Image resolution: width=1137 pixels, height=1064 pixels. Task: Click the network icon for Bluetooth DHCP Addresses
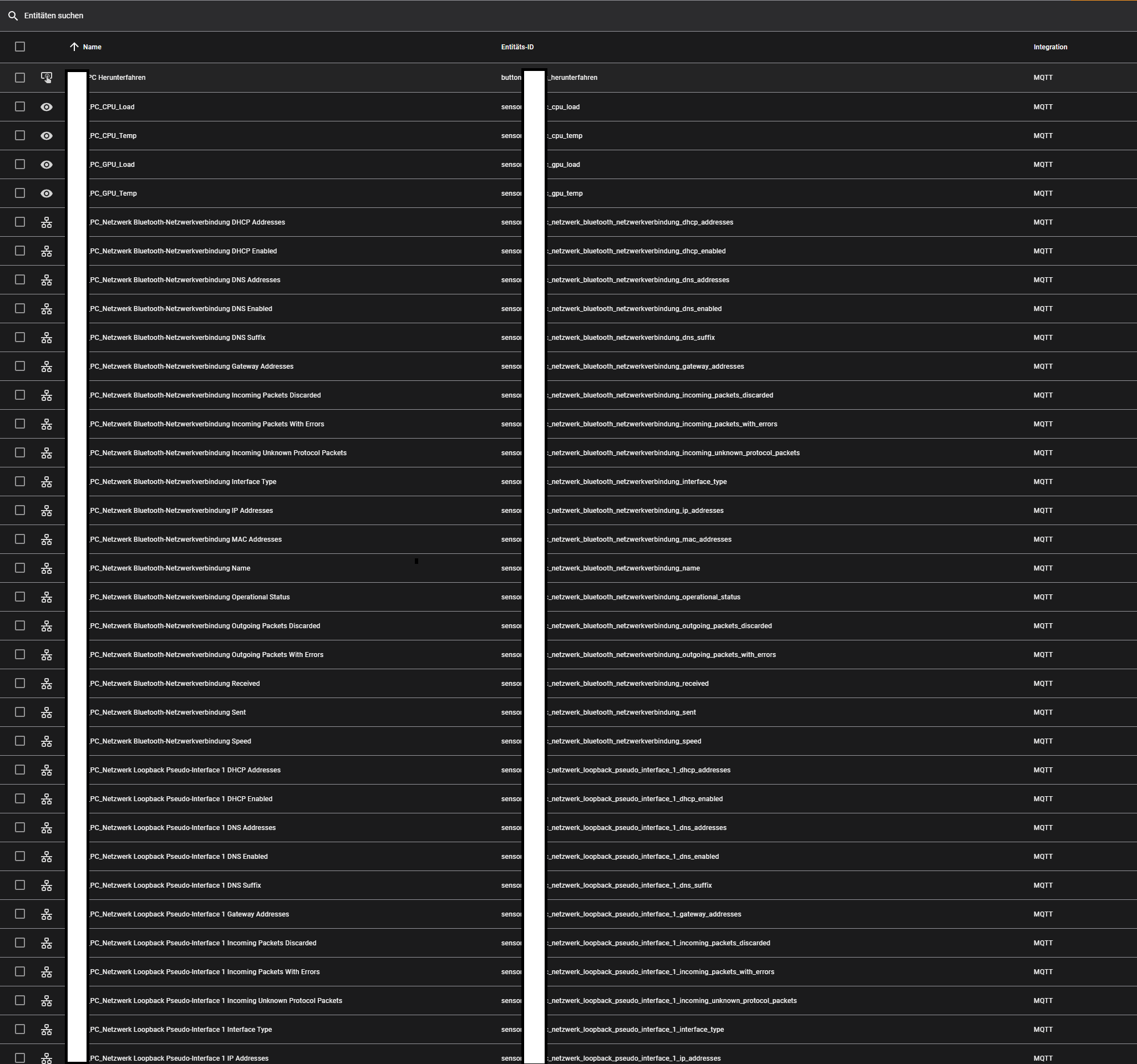click(x=47, y=222)
